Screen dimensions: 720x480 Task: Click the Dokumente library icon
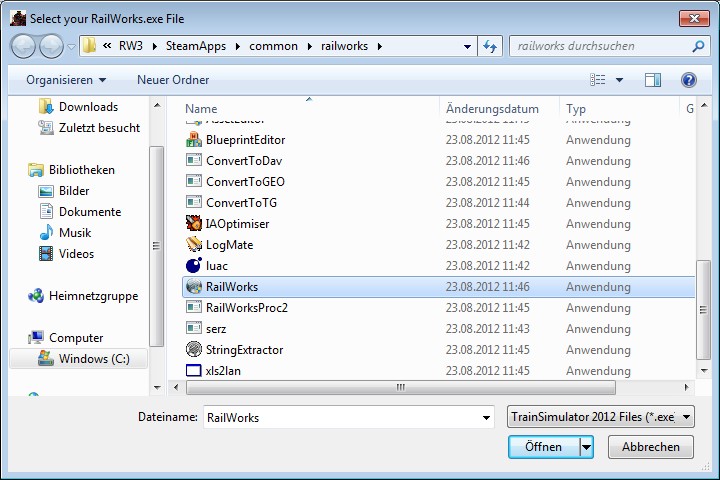[x=46, y=212]
